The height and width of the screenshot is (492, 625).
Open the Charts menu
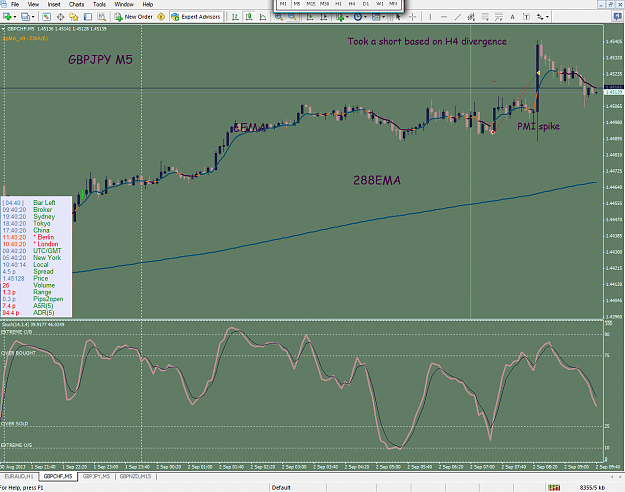coord(76,4)
